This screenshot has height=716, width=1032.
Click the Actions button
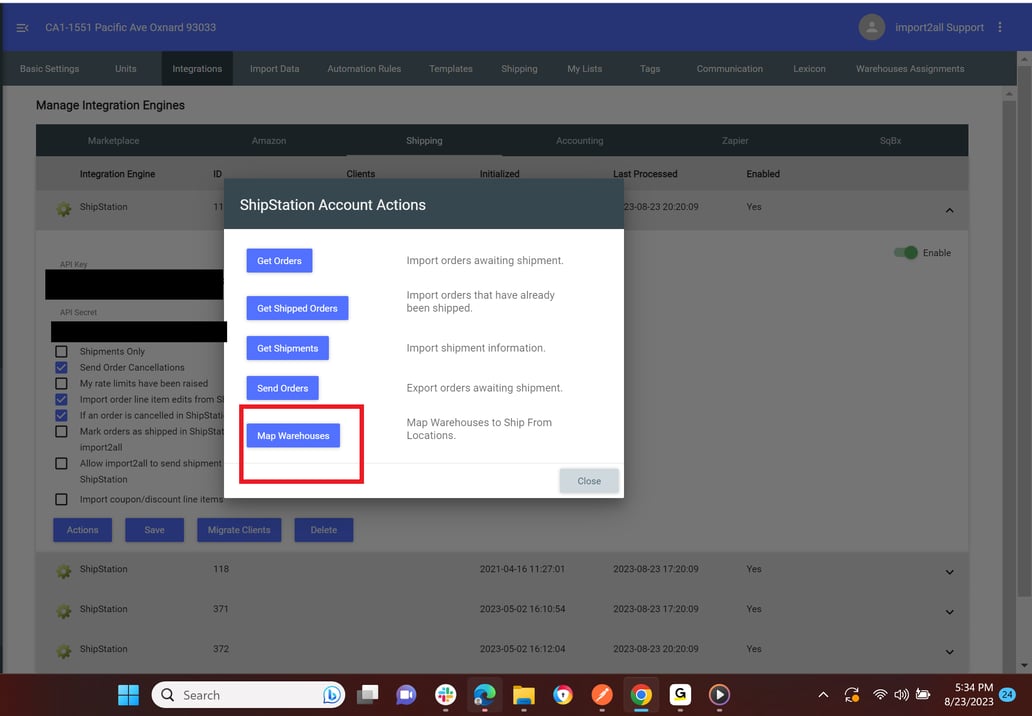(82, 530)
